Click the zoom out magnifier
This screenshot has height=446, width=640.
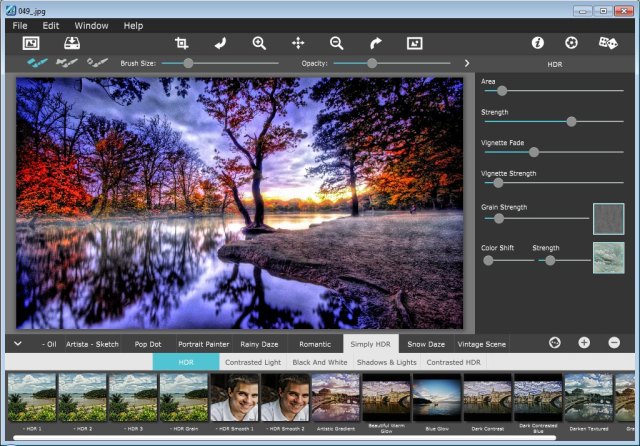pyautogui.click(x=337, y=43)
